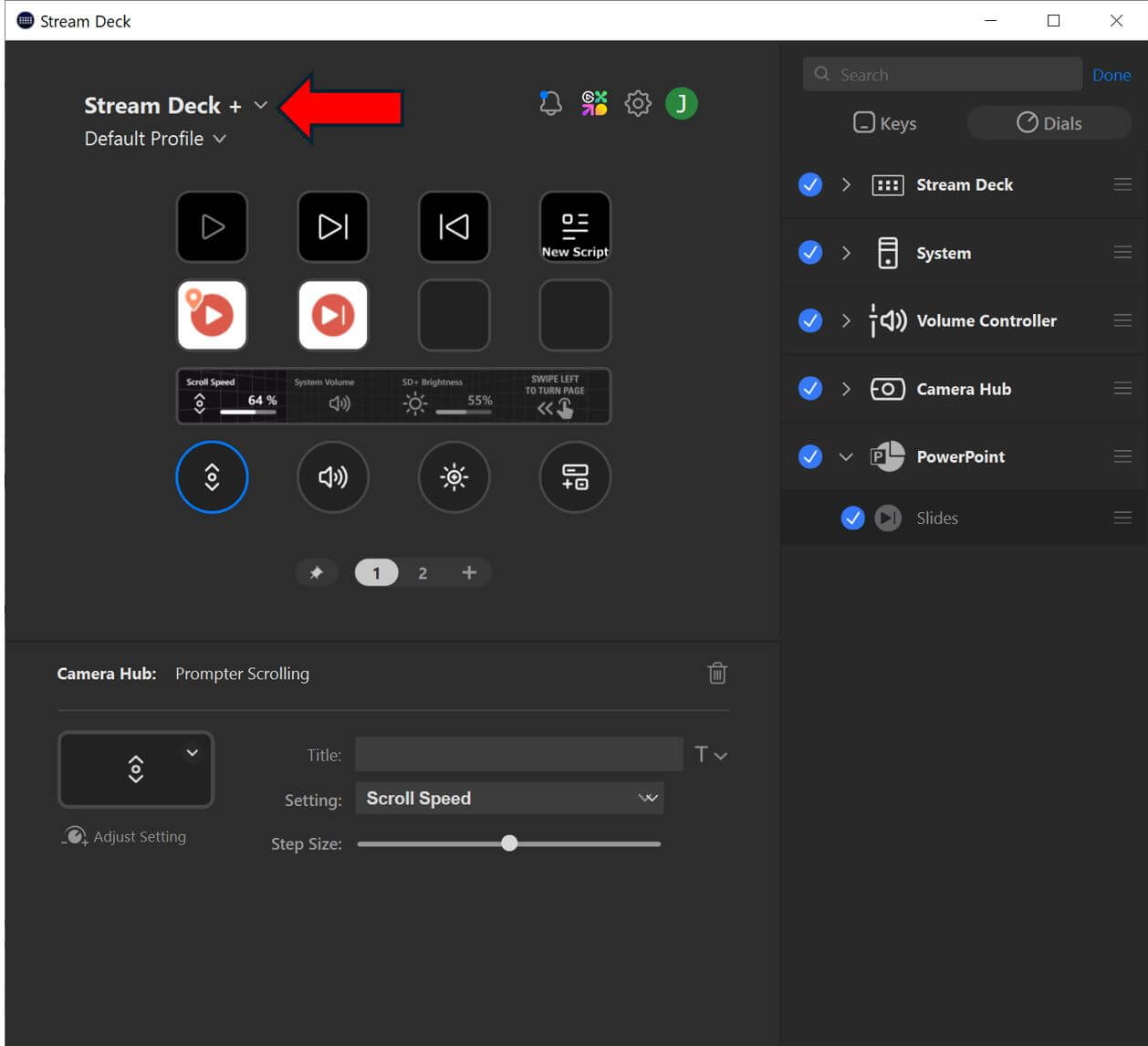
Task: Open the green J user profile avatar
Action: point(682,103)
